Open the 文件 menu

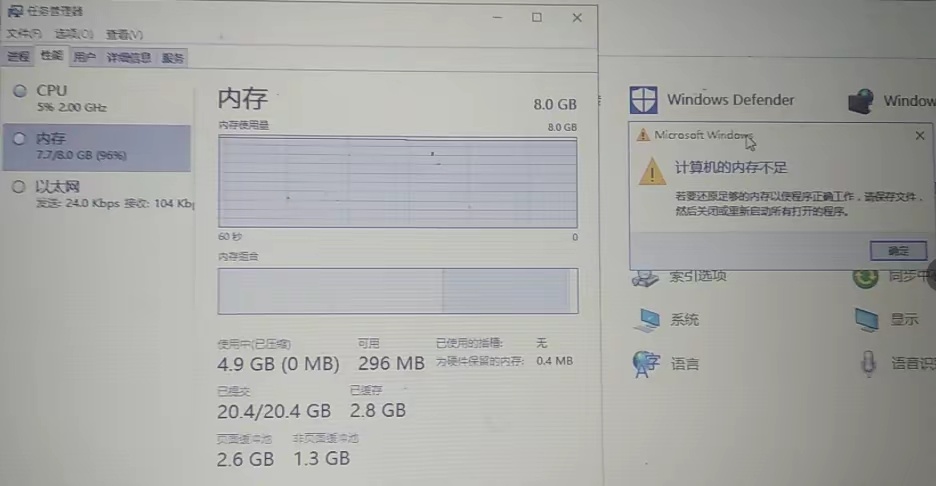click(24, 34)
